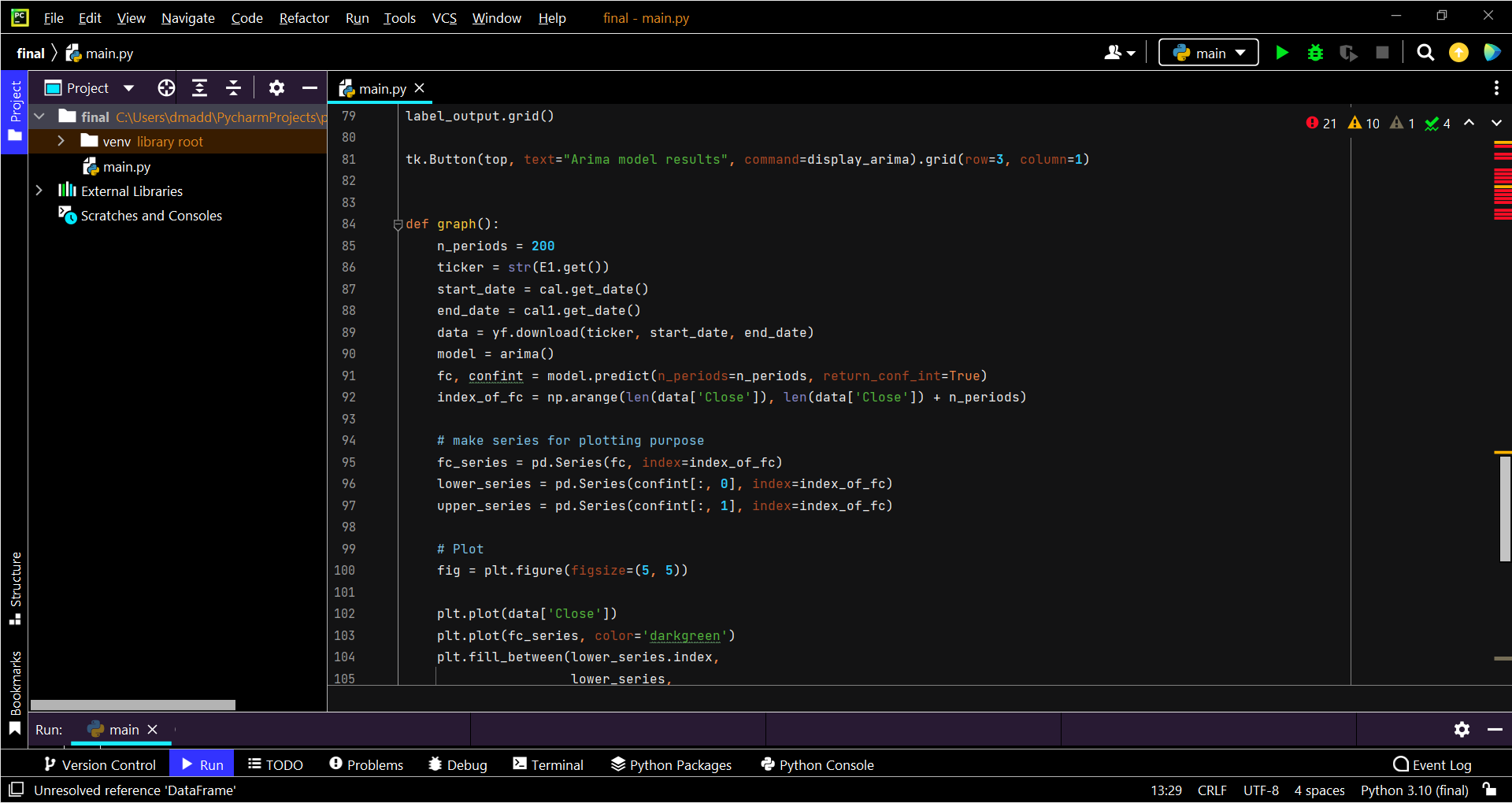Close the main.py editor tab
1512x803 pixels.
click(420, 88)
